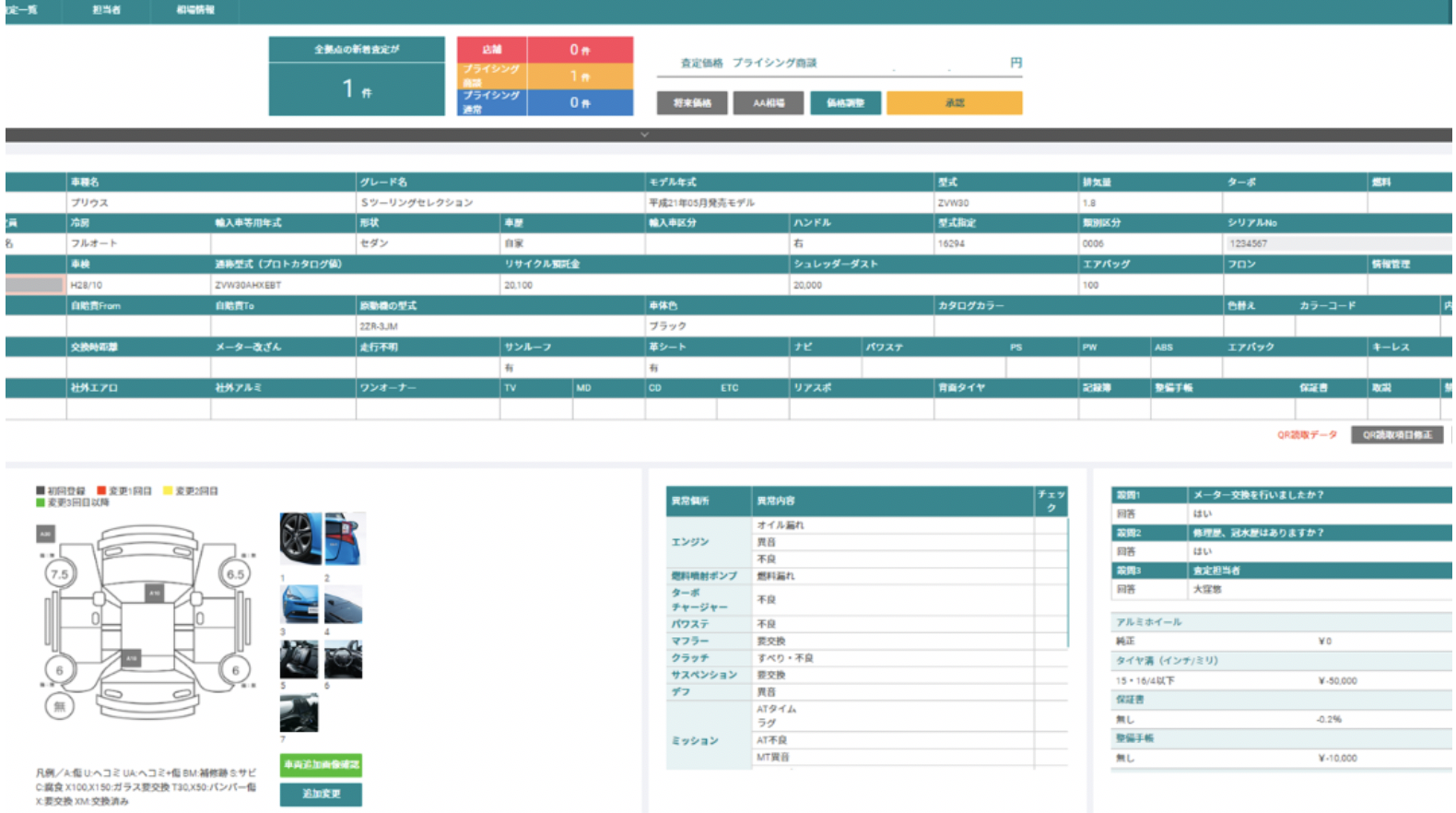The height and width of the screenshot is (813, 1456).
Task: Click the gray damage tag on car roof
Action: tap(155, 593)
